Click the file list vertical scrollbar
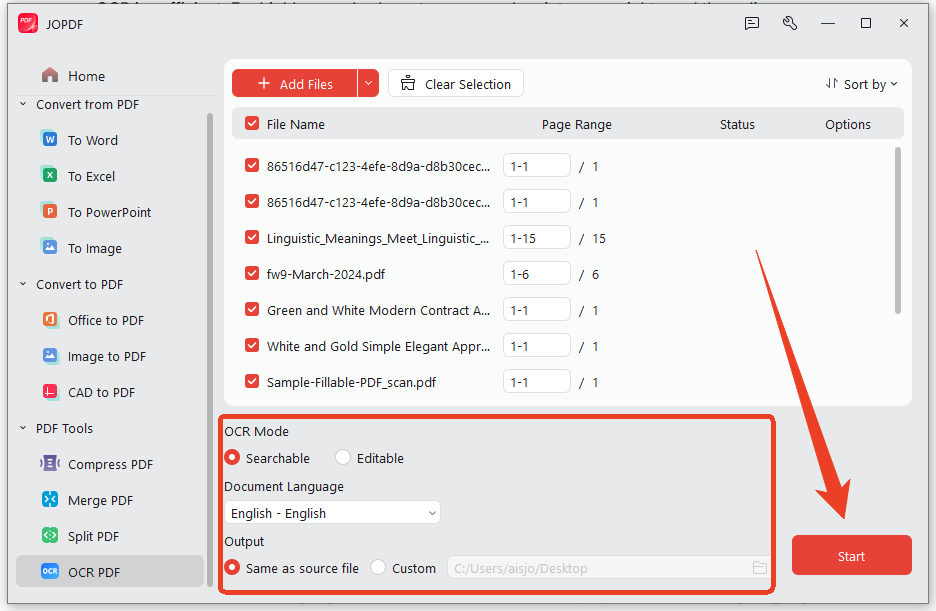Viewport: 936px width, 611px height. pyautogui.click(x=898, y=230)
